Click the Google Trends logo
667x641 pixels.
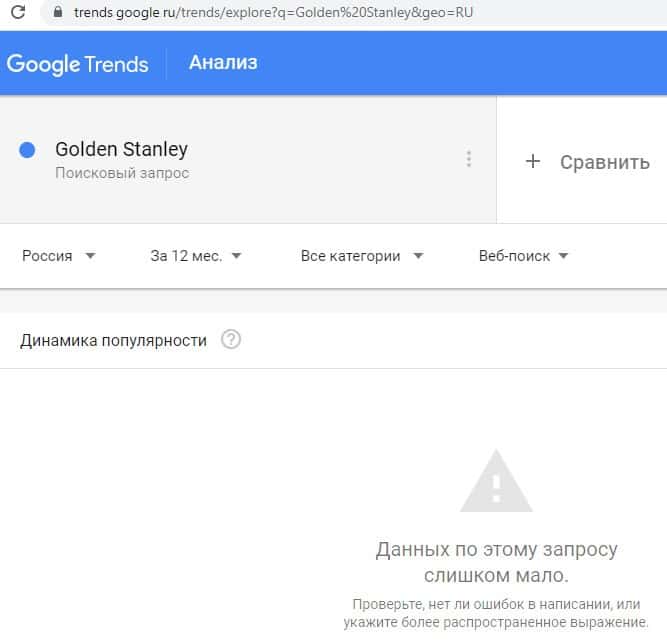tap(77, 64)
